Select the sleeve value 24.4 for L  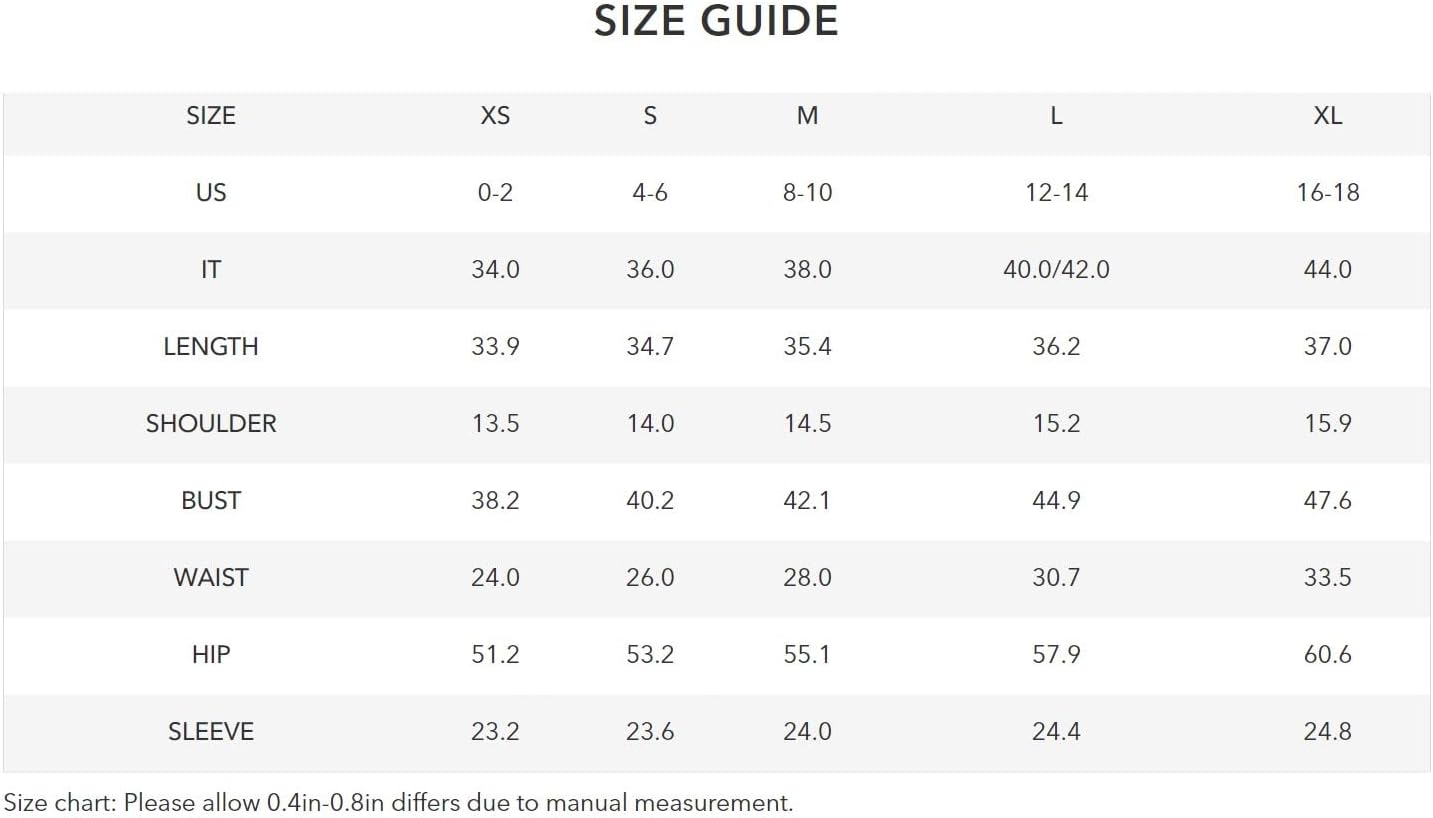coord(1056,731)
